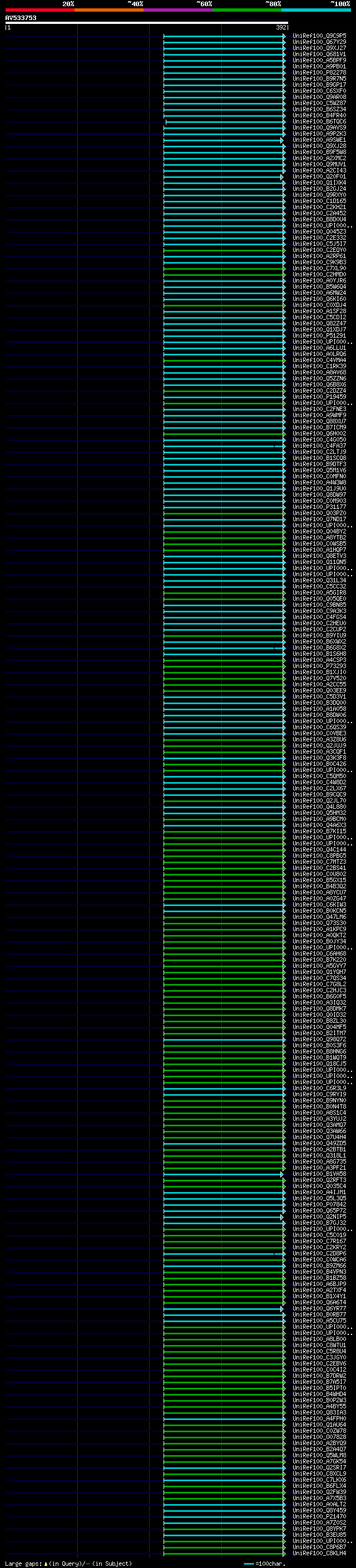Click label UniRef100_Q6YR77
The image size is (356, 1568).
point(319,1309)
